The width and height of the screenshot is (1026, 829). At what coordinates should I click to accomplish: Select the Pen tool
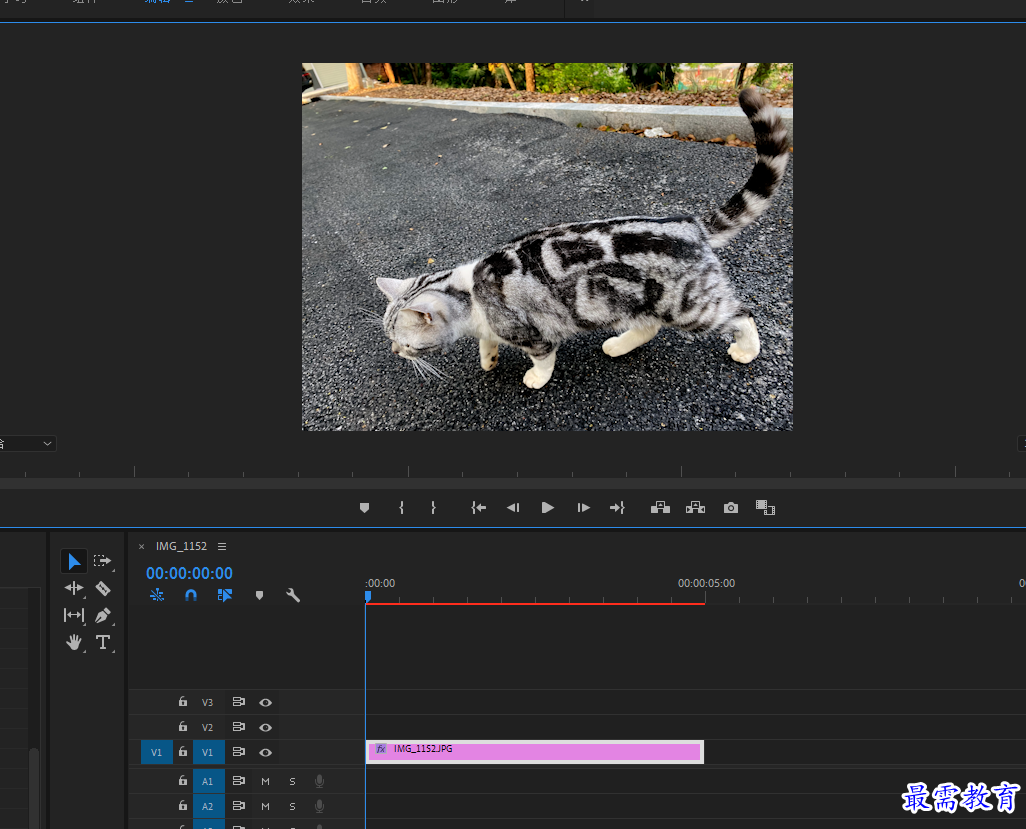tap(103, 615)
